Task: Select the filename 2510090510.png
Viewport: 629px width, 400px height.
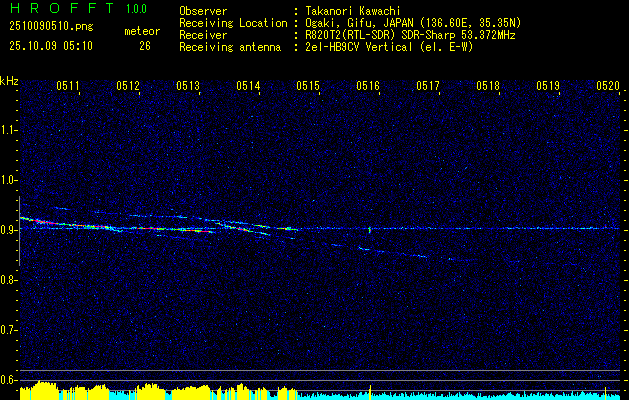Action: [51, 27]
